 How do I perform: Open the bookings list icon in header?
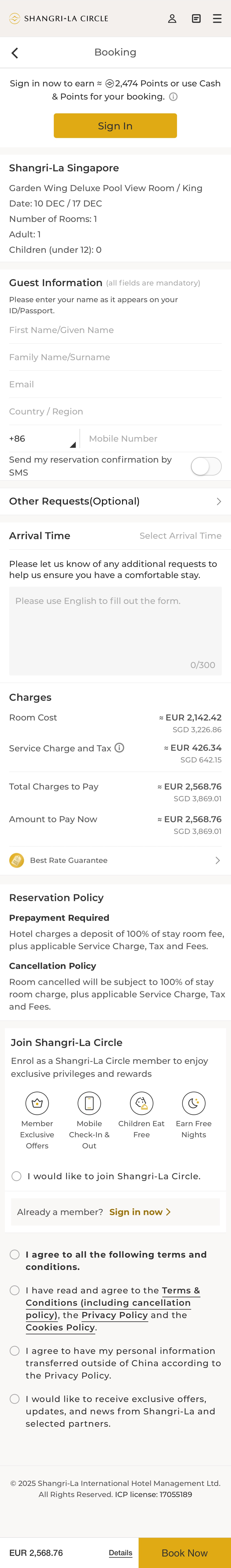click(196, 19)
